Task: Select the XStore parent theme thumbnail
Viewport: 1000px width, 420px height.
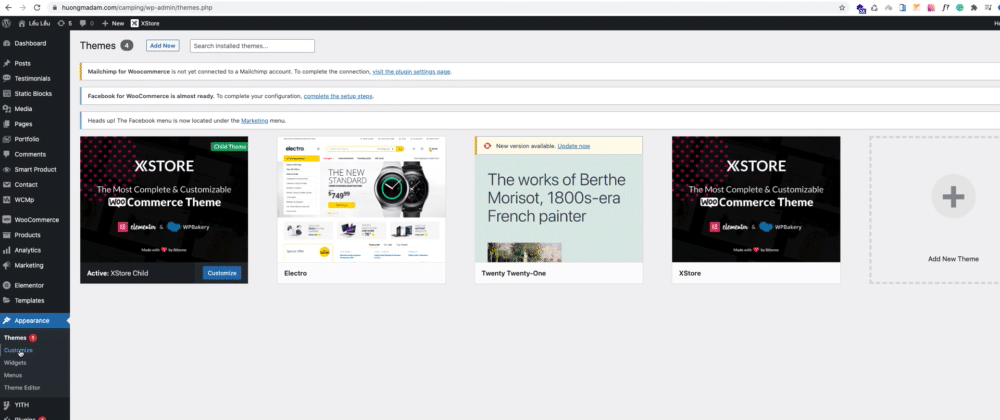Action: pyautogui.click(x=756, y=199)
